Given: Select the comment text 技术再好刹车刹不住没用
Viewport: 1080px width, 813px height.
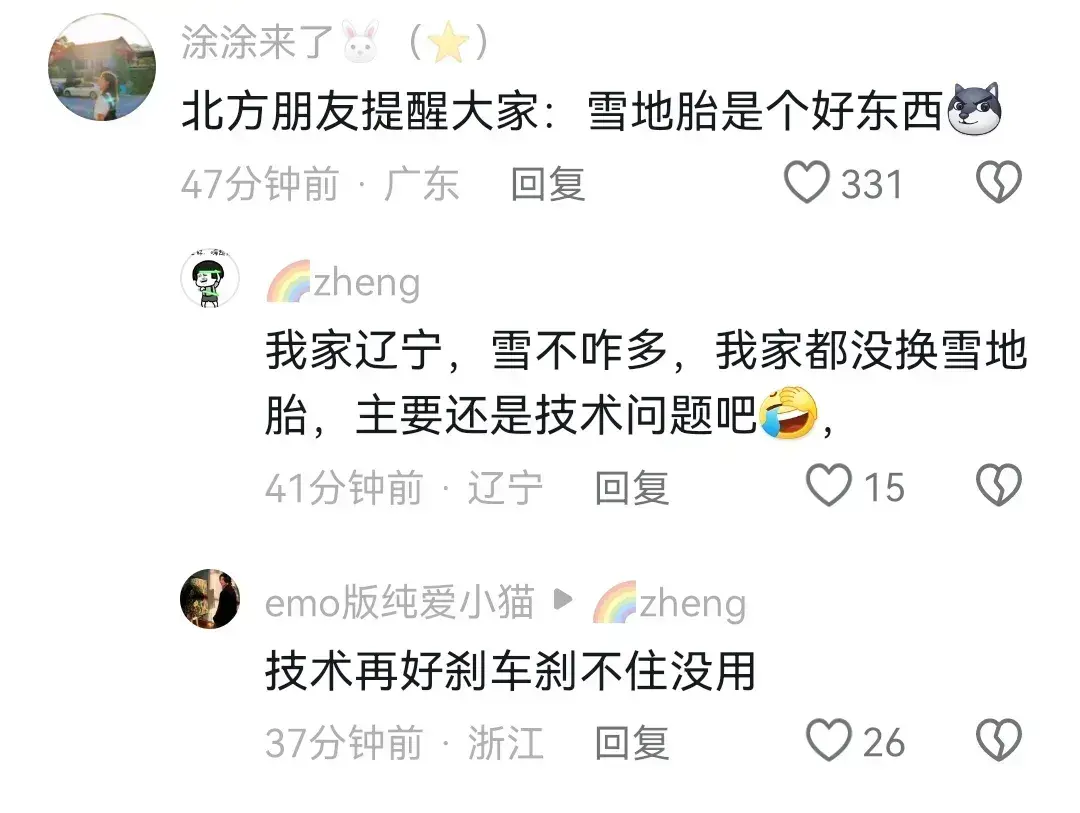Looking at the screenshot, I should (510, 671).
